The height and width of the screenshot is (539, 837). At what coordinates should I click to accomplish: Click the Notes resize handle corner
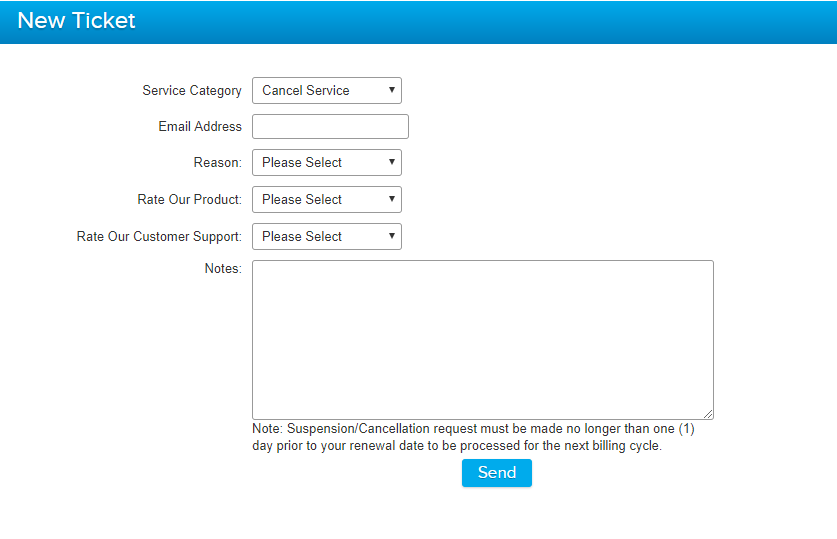[708, 413]
